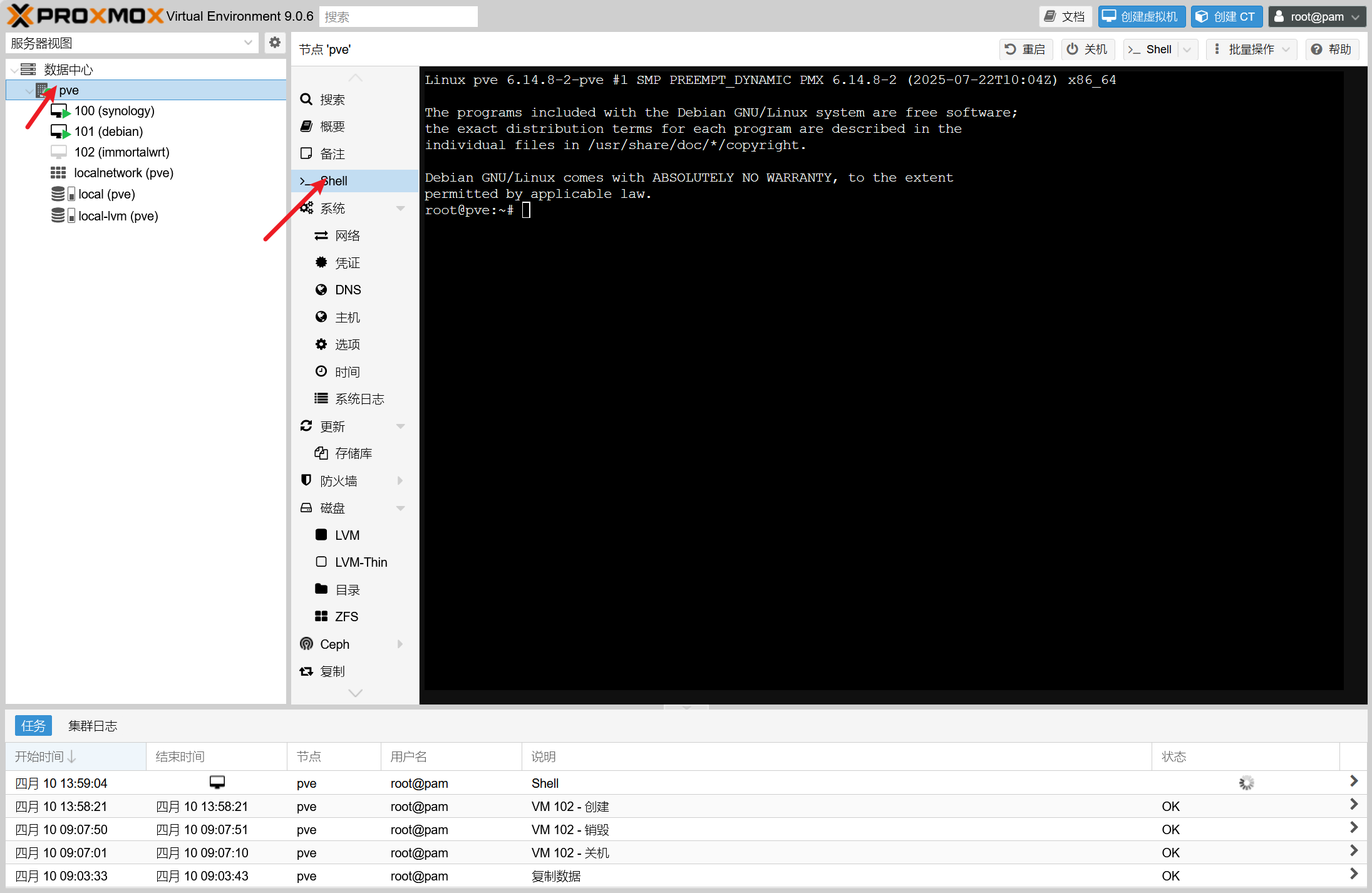This screenshot has height=893, width=1372.
Task: Open the 网络 network settings
Action: [x=354, y=235]
